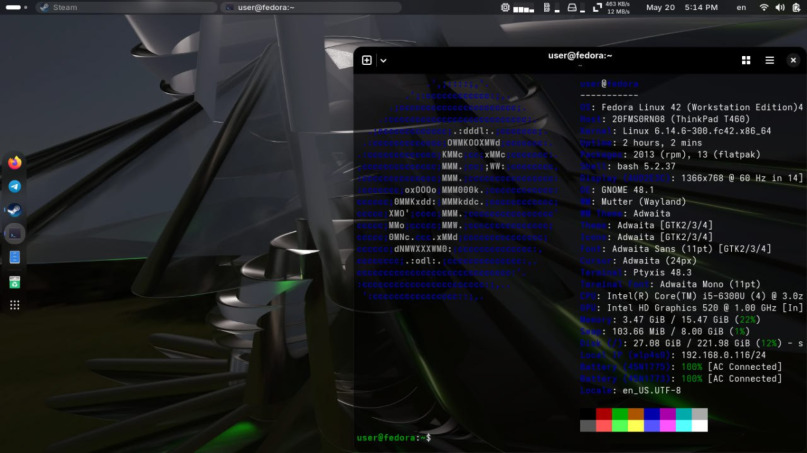This screenshot has width=807, height=453.
Task: Switch to the Steam window in top bar
Action: [126, 7]
